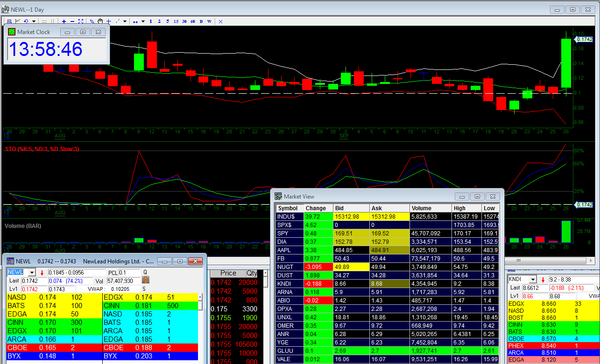Set chart interval to 15 minutes
The width and height of the screenshot is (600, 364).
(176, 21)
